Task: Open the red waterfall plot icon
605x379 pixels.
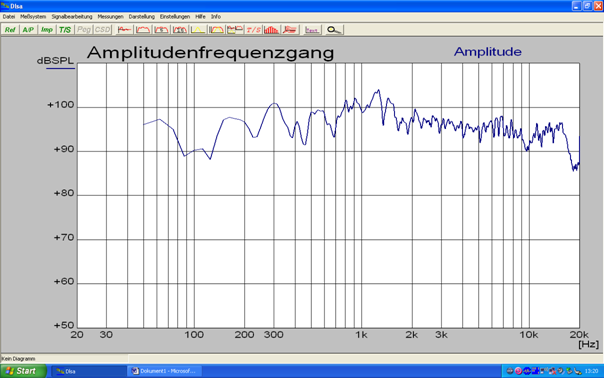Action: click(x=290, y=30)
